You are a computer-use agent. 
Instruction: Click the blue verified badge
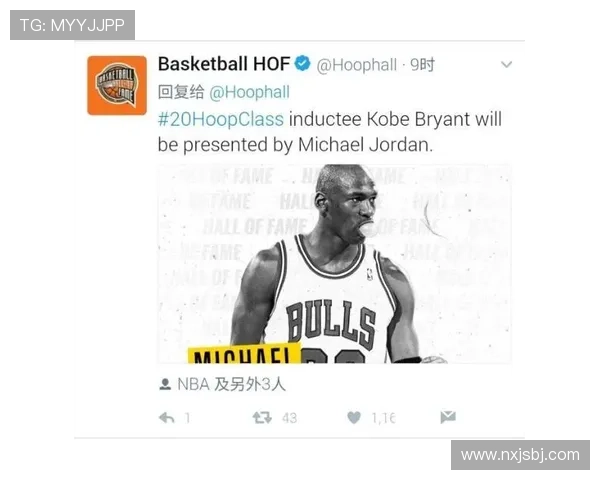[302, 63]
